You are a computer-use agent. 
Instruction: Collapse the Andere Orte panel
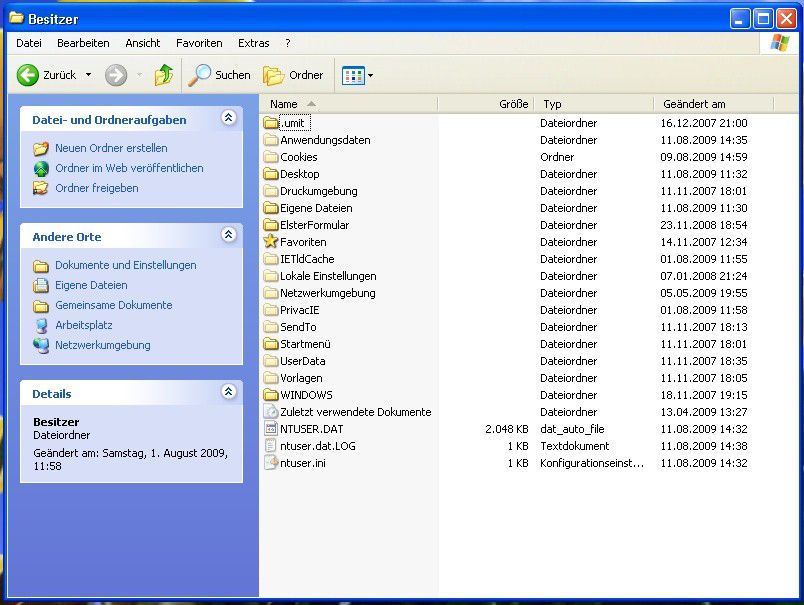tap(229, 237)
